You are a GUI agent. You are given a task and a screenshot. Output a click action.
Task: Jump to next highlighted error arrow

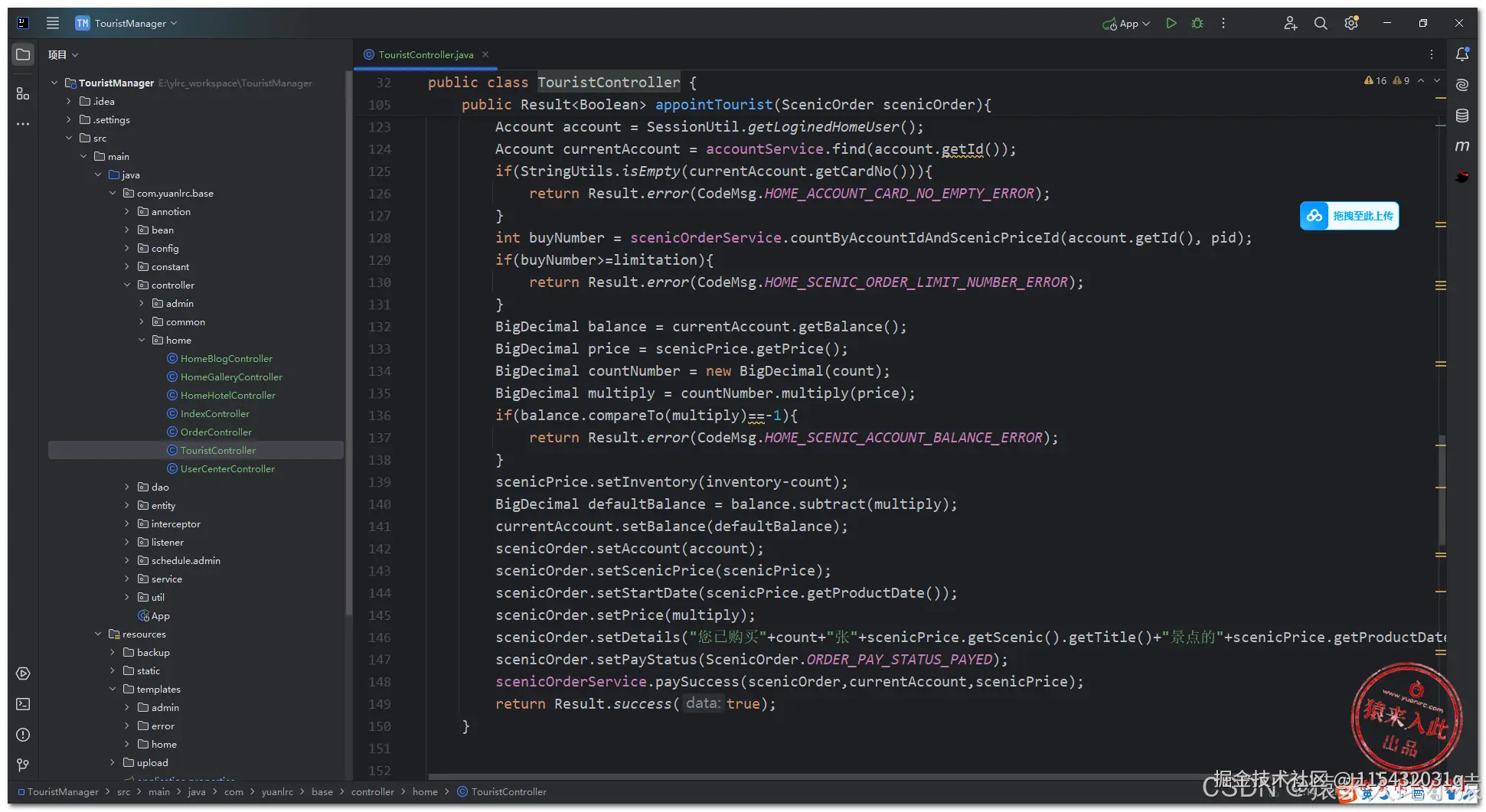coord(1437,80)
